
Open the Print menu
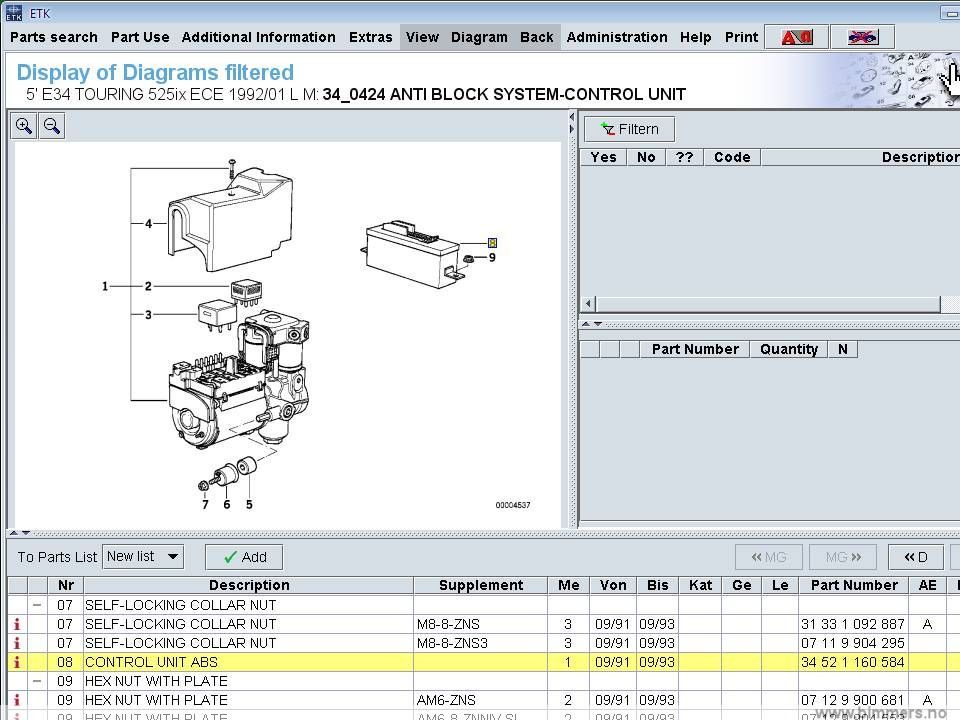[x=741, y=37]
